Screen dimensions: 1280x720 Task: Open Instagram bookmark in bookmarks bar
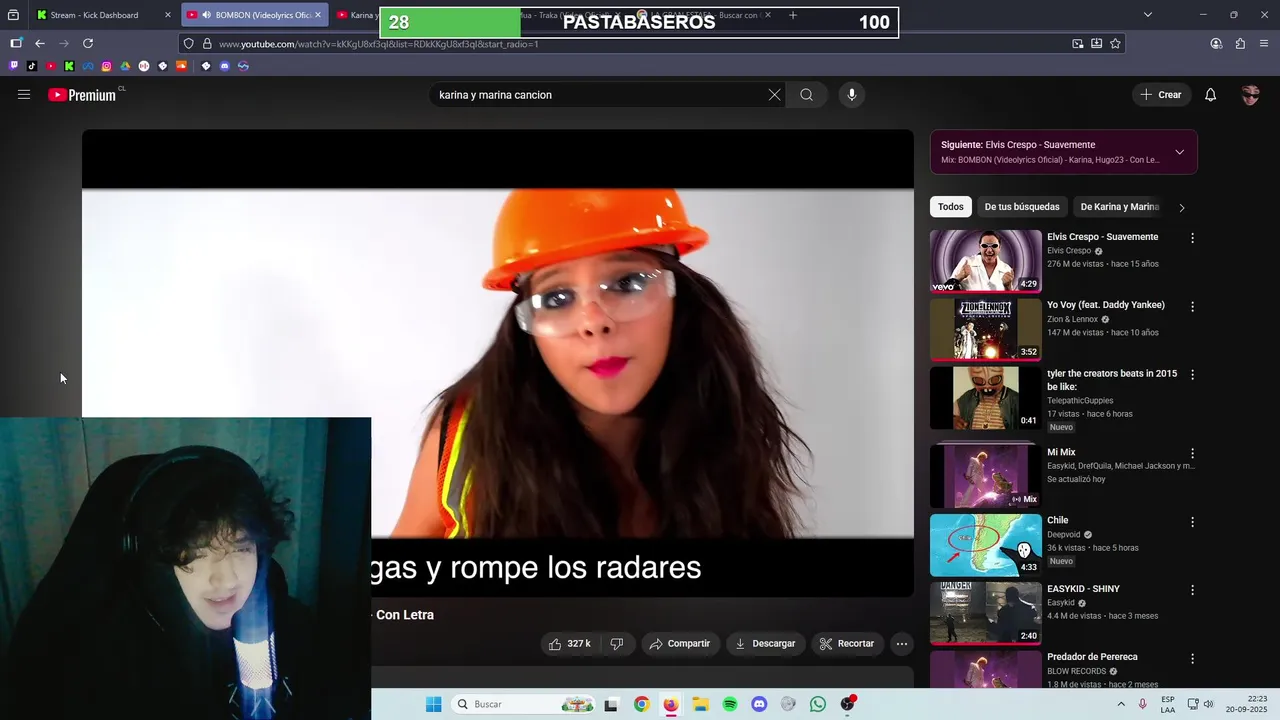coord(106,66)
